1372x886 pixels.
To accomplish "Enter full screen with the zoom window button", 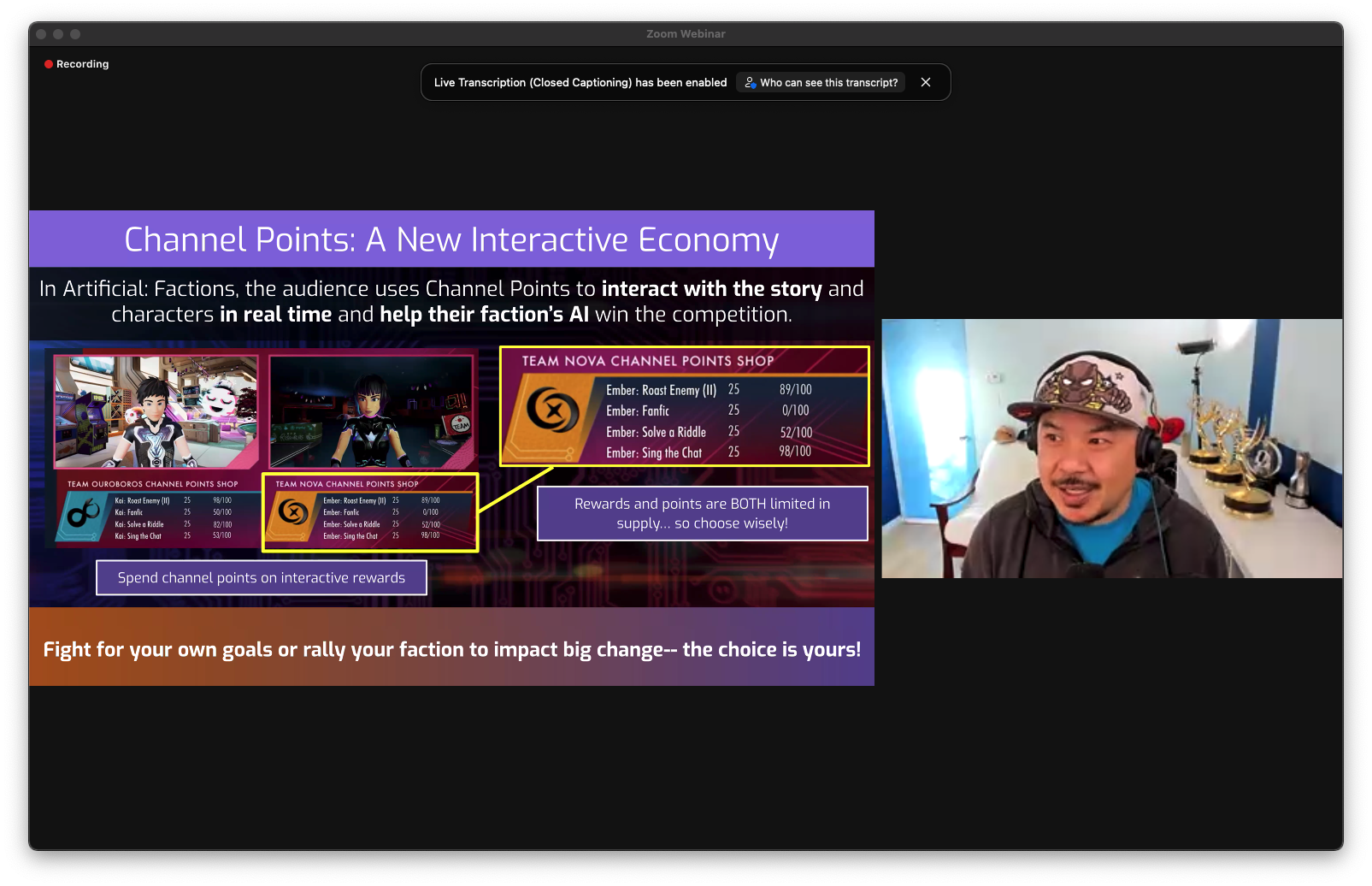I will click(x=75, y=34).
